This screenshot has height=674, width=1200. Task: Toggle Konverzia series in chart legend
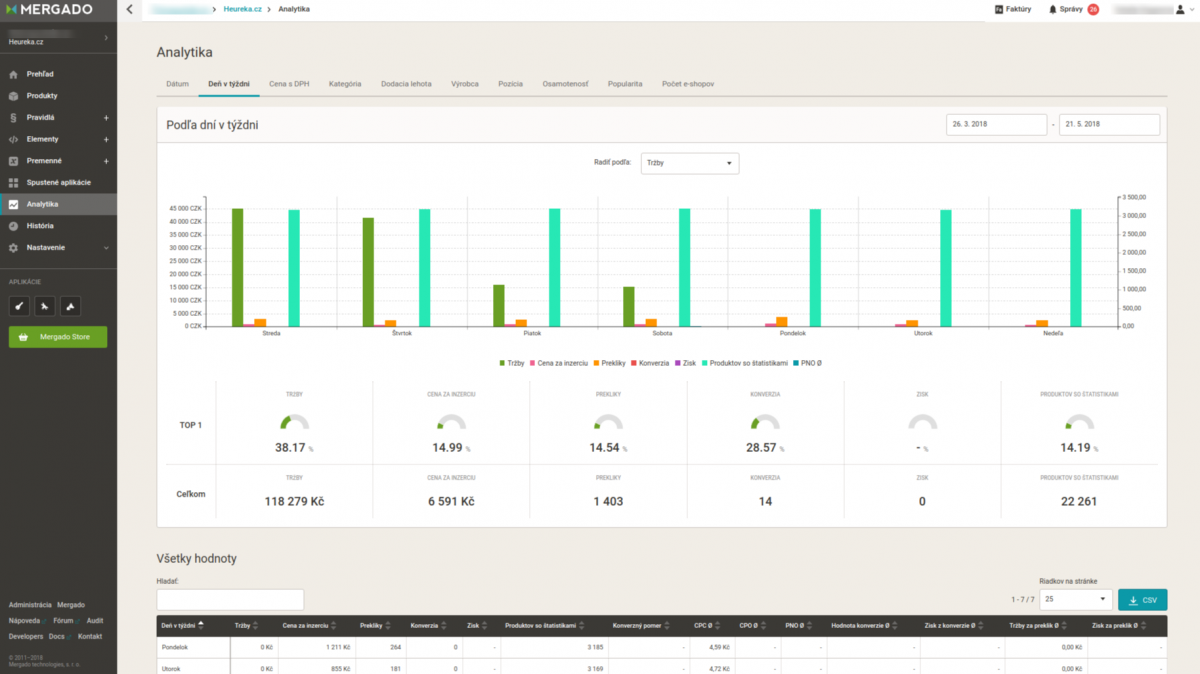click(649, 362)
